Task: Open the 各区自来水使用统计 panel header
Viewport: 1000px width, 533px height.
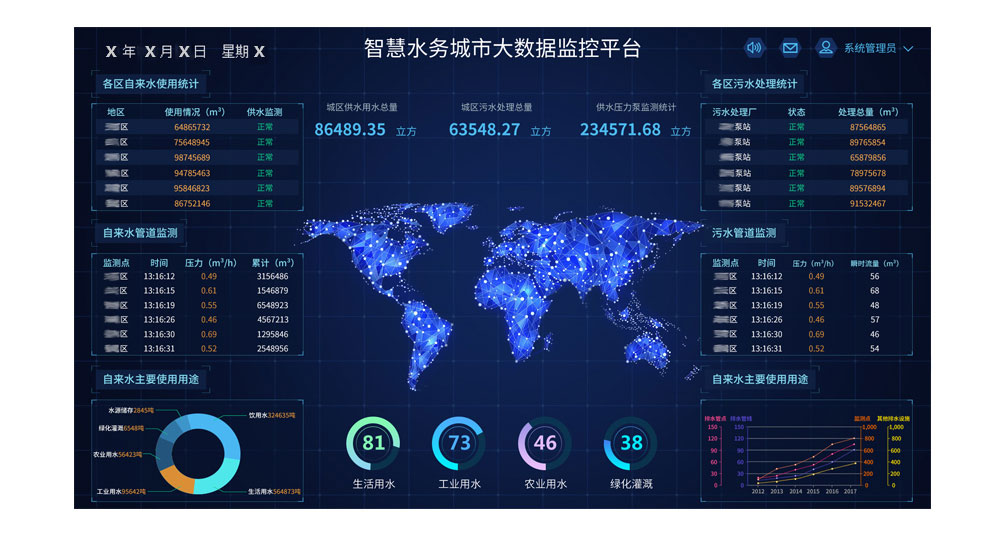Action: (150, 84)
